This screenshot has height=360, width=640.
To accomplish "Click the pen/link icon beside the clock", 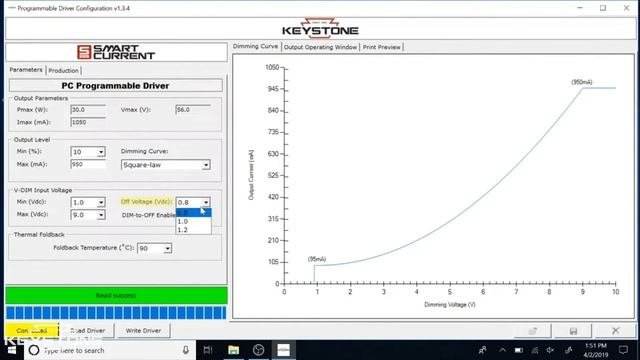I will point(569,350).
